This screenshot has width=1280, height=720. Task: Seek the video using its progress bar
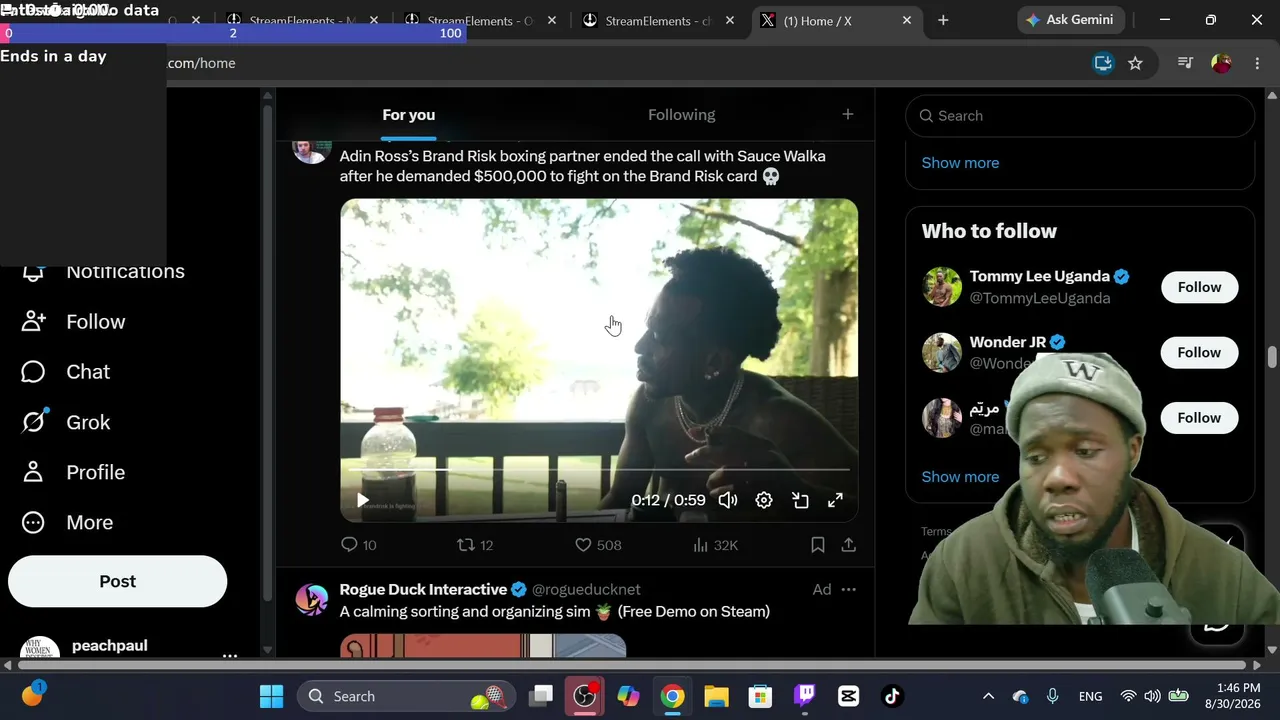click(x=599, y=469)
